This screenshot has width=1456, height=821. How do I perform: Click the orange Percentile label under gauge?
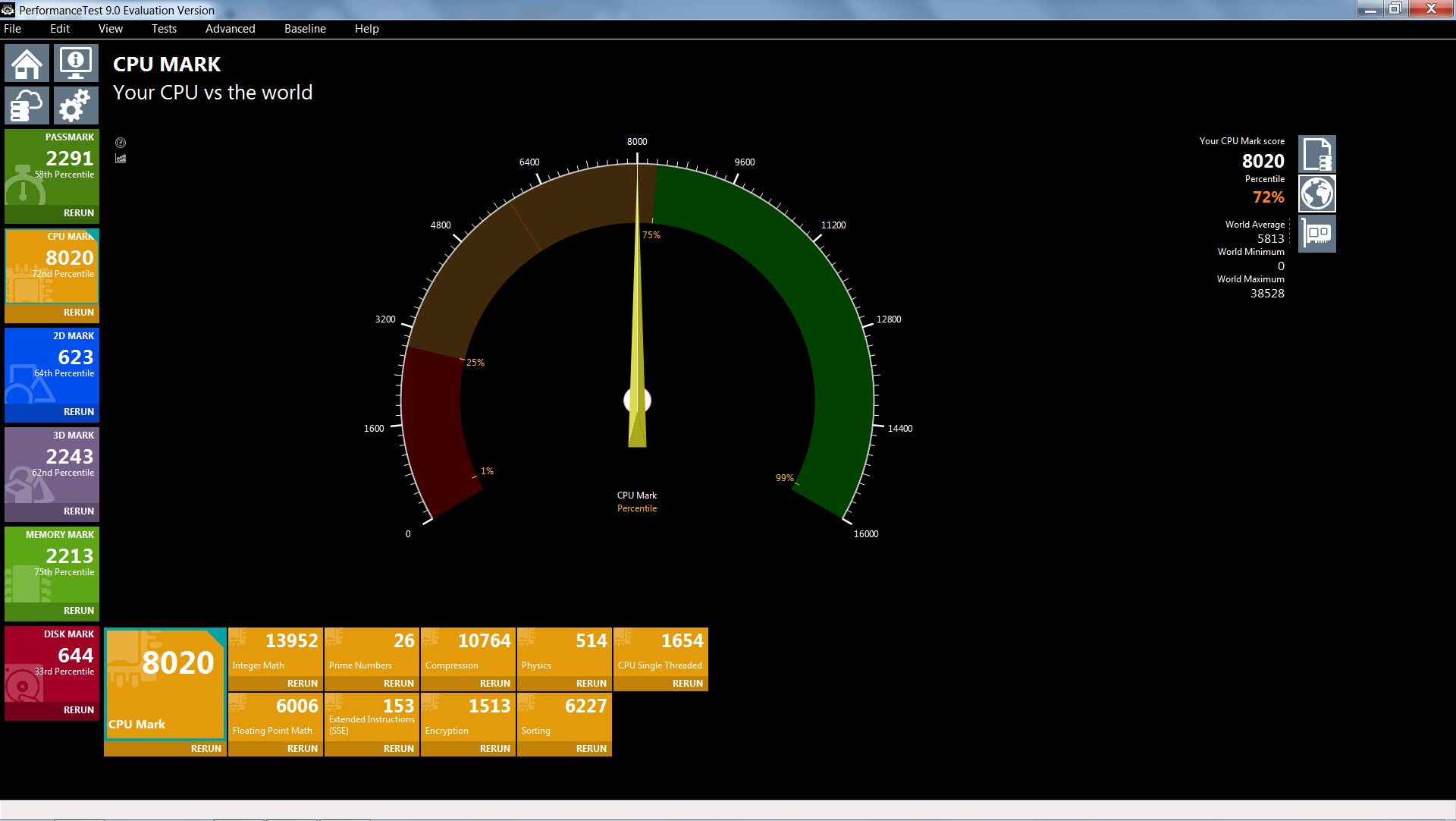[x=637, y=508]
